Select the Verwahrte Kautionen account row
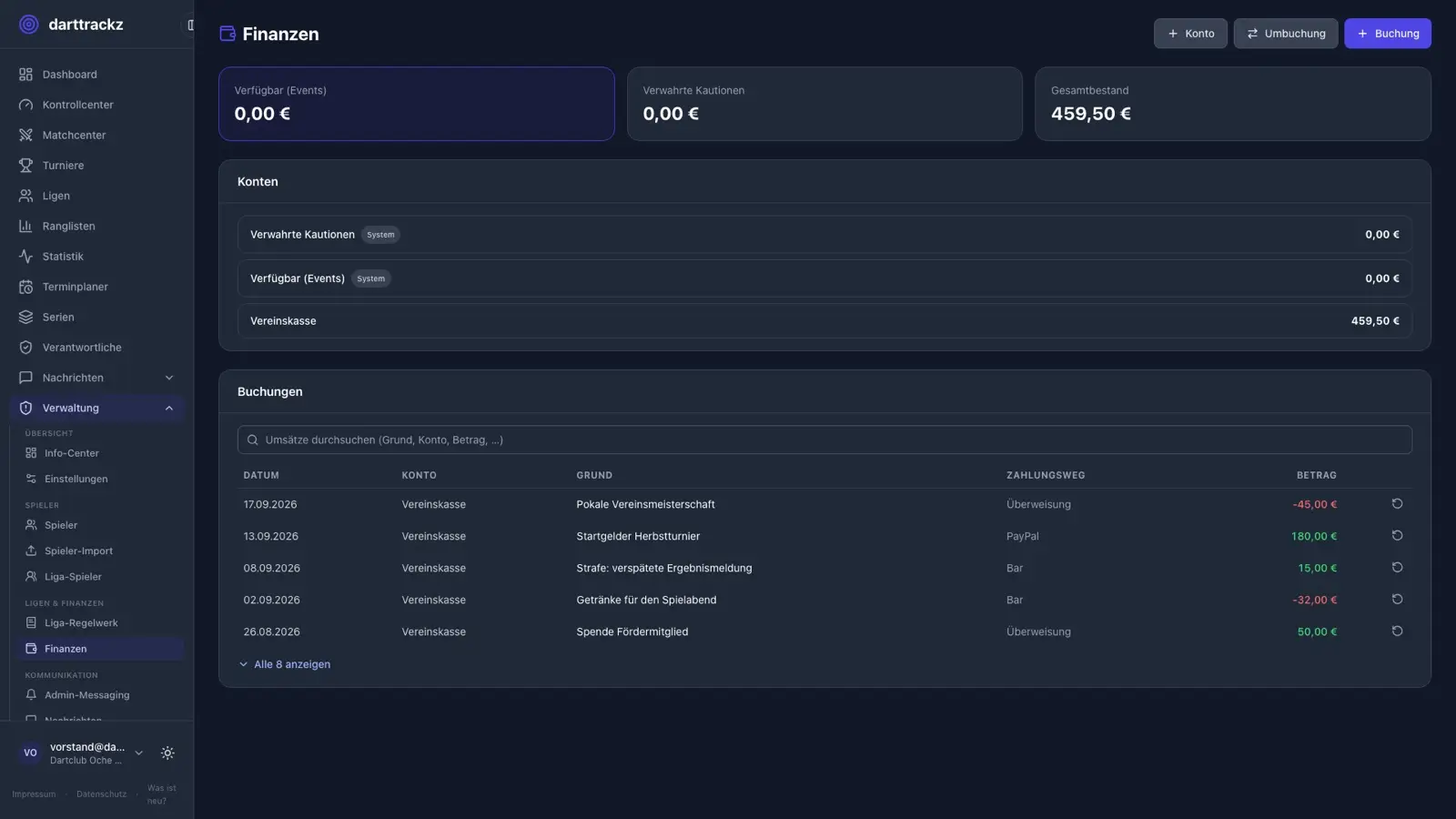The height and width of the screenshot is (819, 1456). pyautogui.click(x=824, y=235)
